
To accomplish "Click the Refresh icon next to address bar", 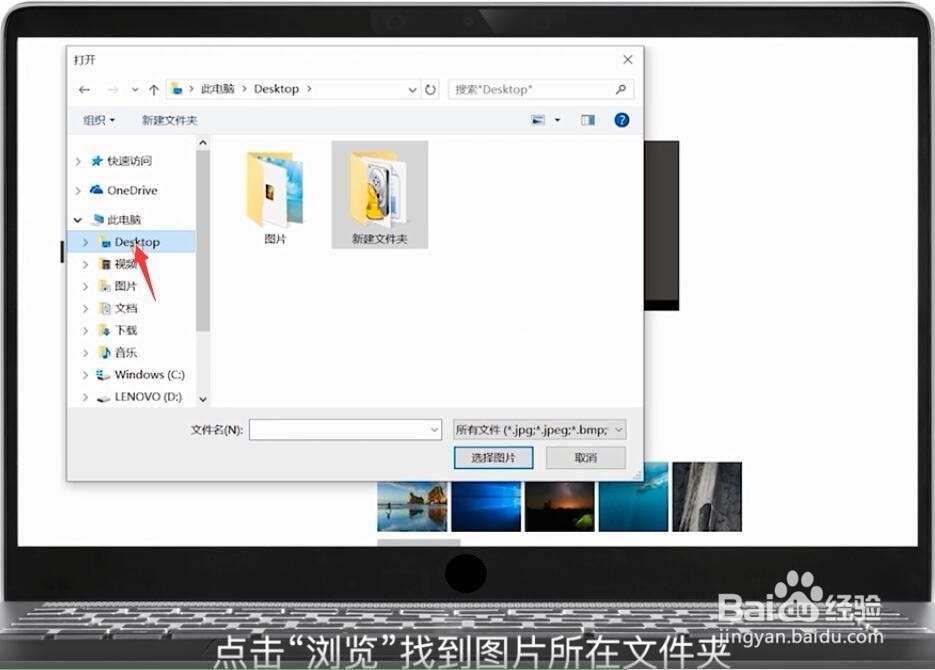I will click(x=430, y=89).
